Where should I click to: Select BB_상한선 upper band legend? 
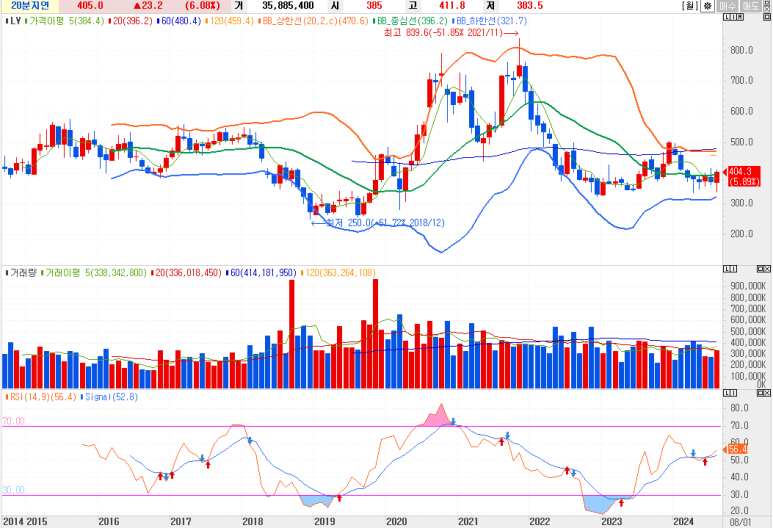[x=313, y=21]
